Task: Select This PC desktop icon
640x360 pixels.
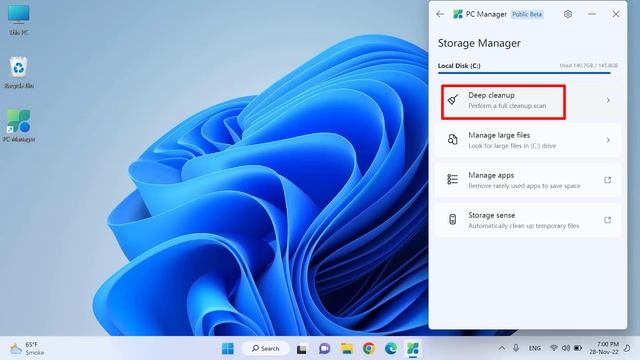Action: click(x=18, y=20)
